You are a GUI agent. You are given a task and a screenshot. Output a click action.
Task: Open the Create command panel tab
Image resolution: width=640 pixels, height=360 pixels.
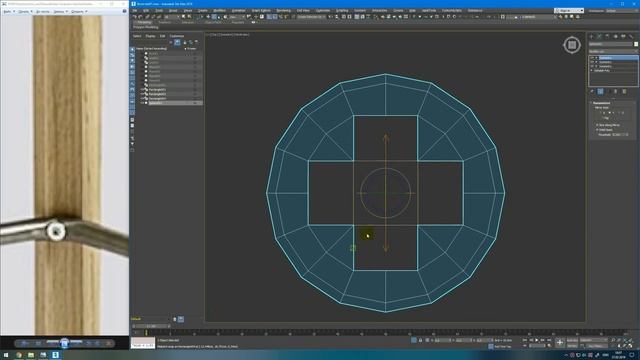pos(591,36)
